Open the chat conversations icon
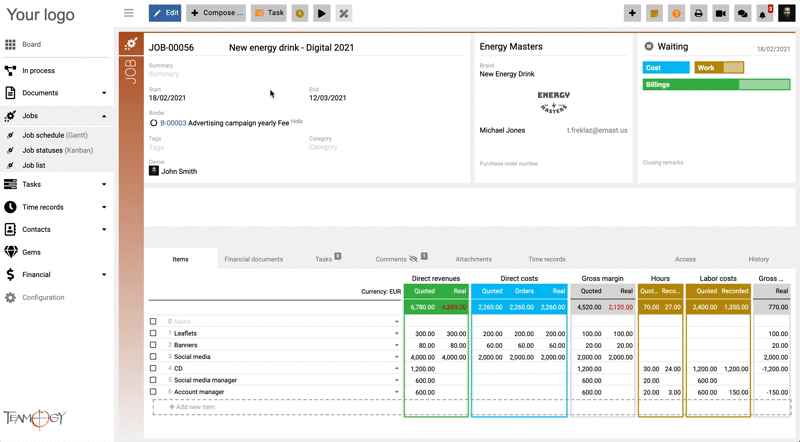800x442 pixels. 742,13
